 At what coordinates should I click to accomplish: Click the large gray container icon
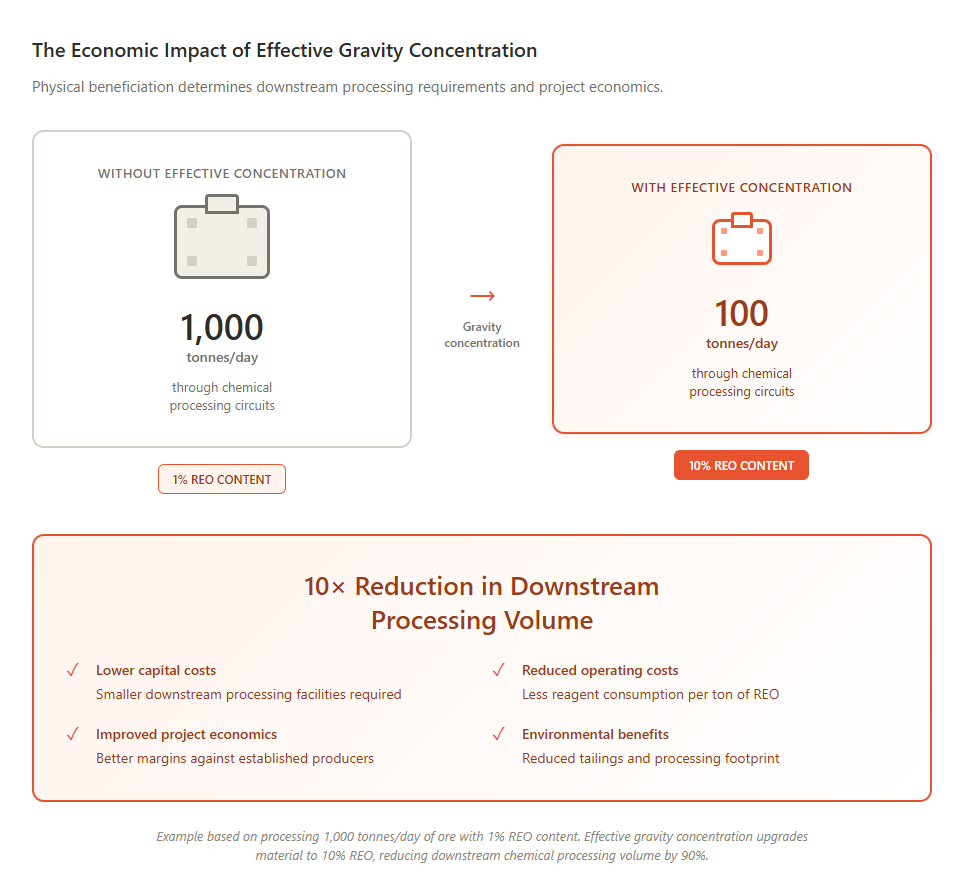(x=221, y=237)
